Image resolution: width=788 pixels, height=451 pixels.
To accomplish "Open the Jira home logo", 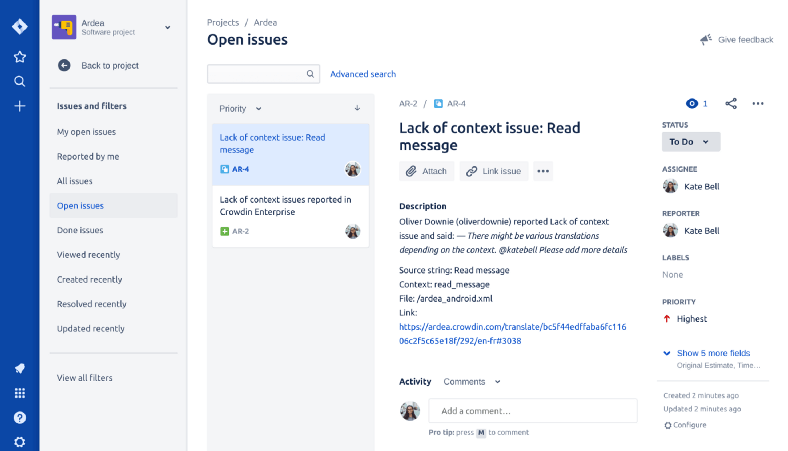I will tap(20, 26).
